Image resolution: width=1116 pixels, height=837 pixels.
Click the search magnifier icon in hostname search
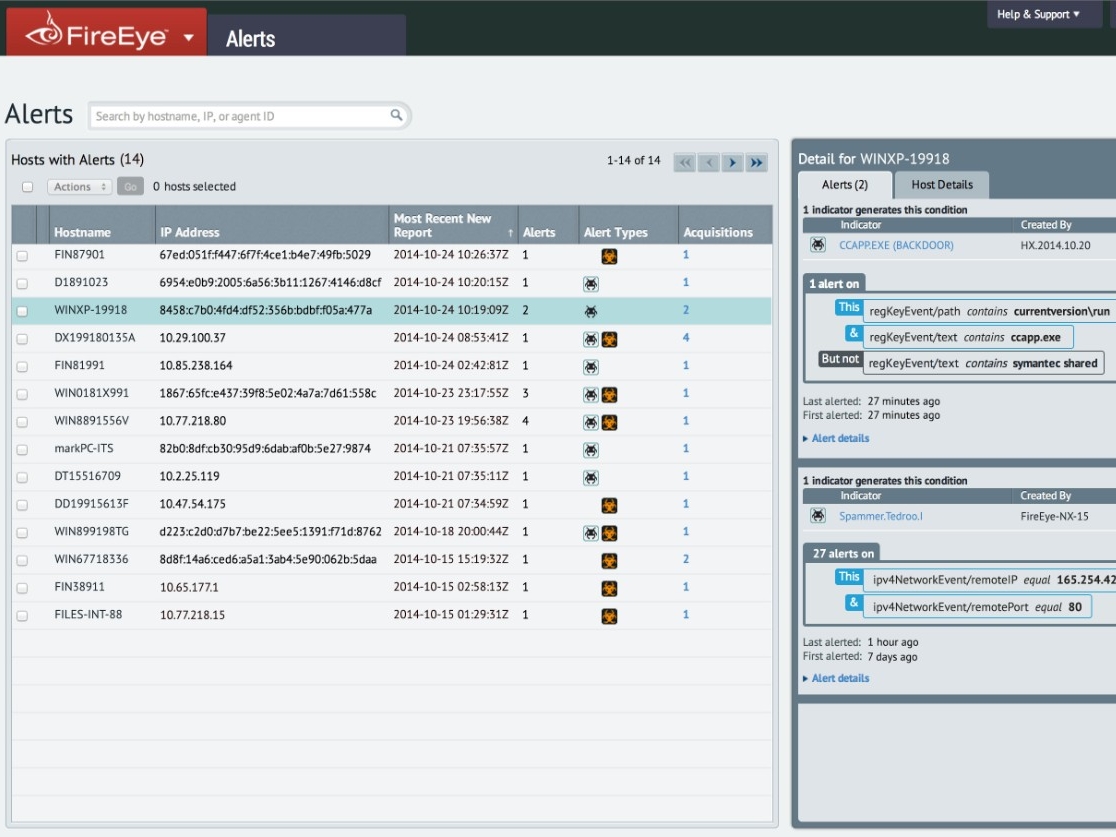[396, 115]
